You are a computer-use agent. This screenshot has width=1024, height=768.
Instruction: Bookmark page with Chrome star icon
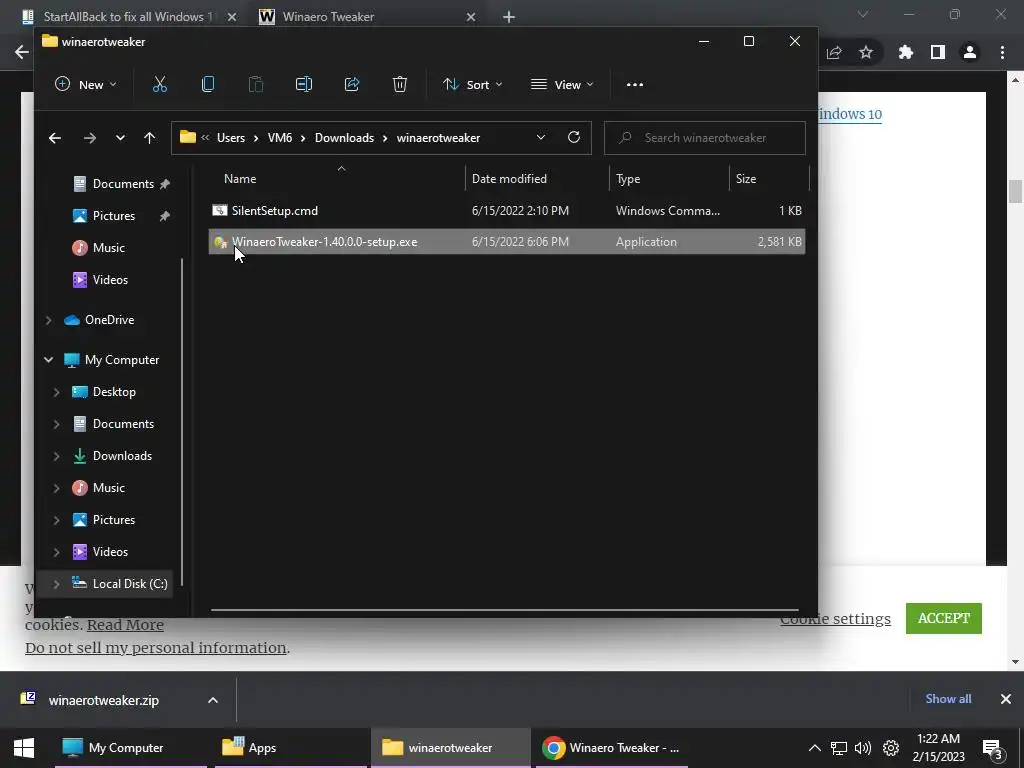[866, 52]
